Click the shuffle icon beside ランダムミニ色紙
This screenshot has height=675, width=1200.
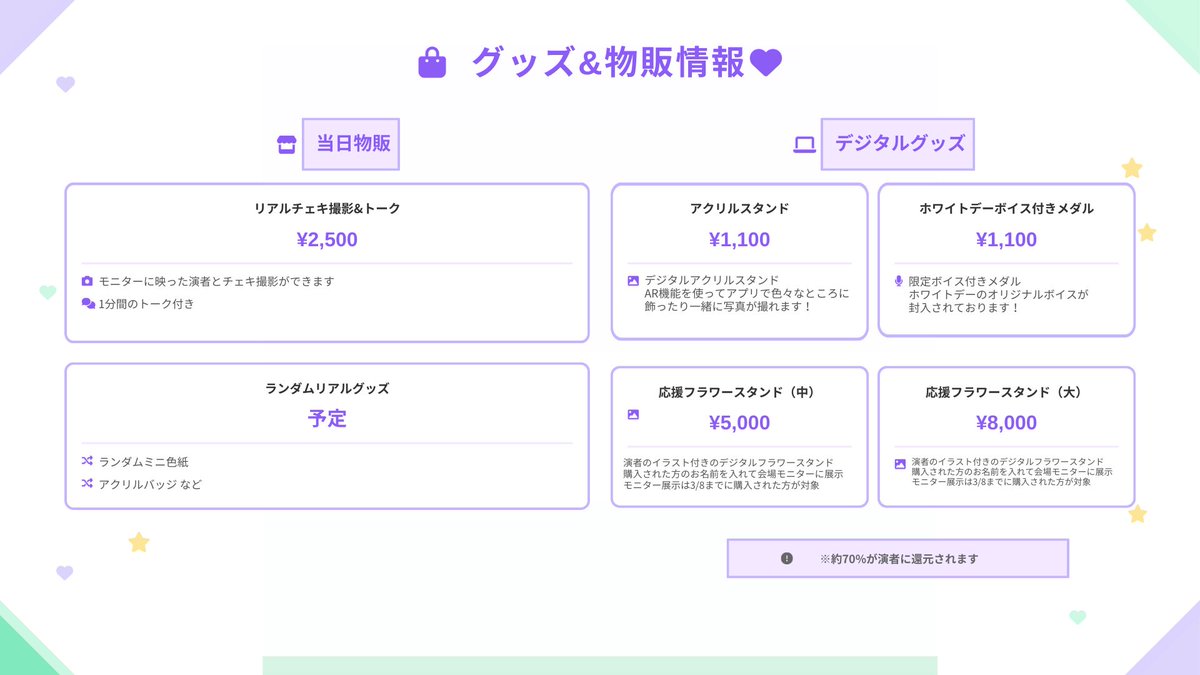(x=87, y=461)
